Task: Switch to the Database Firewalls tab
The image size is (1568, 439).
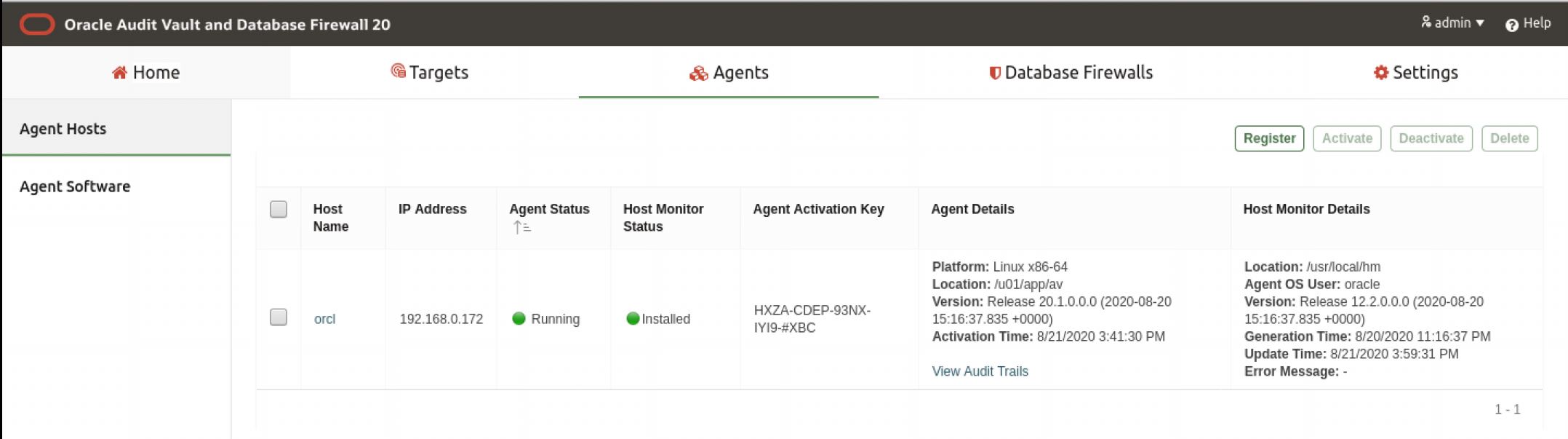Action: [1071, 73]
